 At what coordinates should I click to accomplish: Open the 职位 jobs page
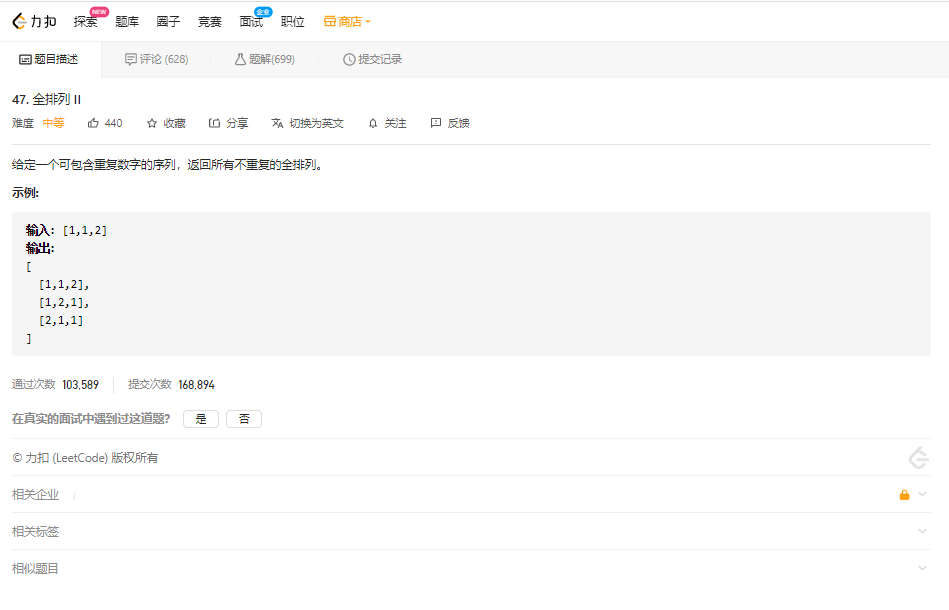(292, 22)
